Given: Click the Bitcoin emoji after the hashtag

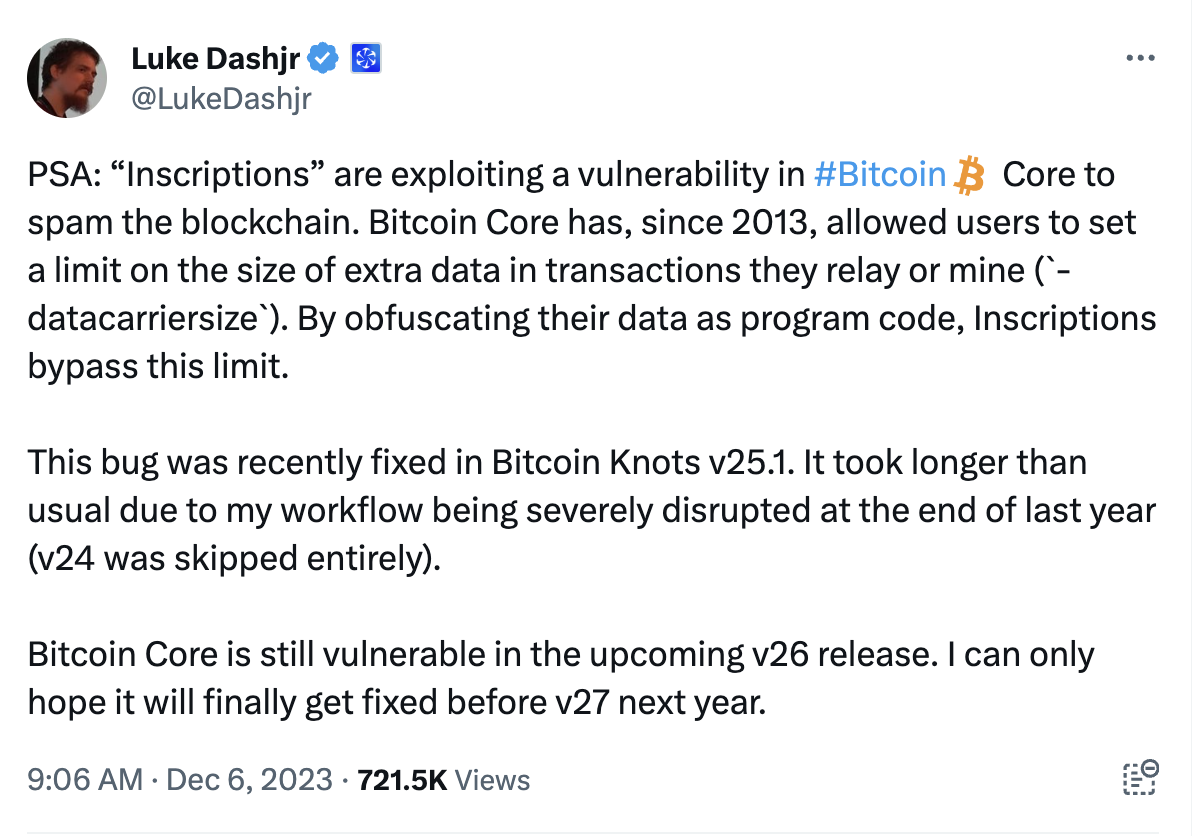Looking at the screenshot, I should coord(968,174).
